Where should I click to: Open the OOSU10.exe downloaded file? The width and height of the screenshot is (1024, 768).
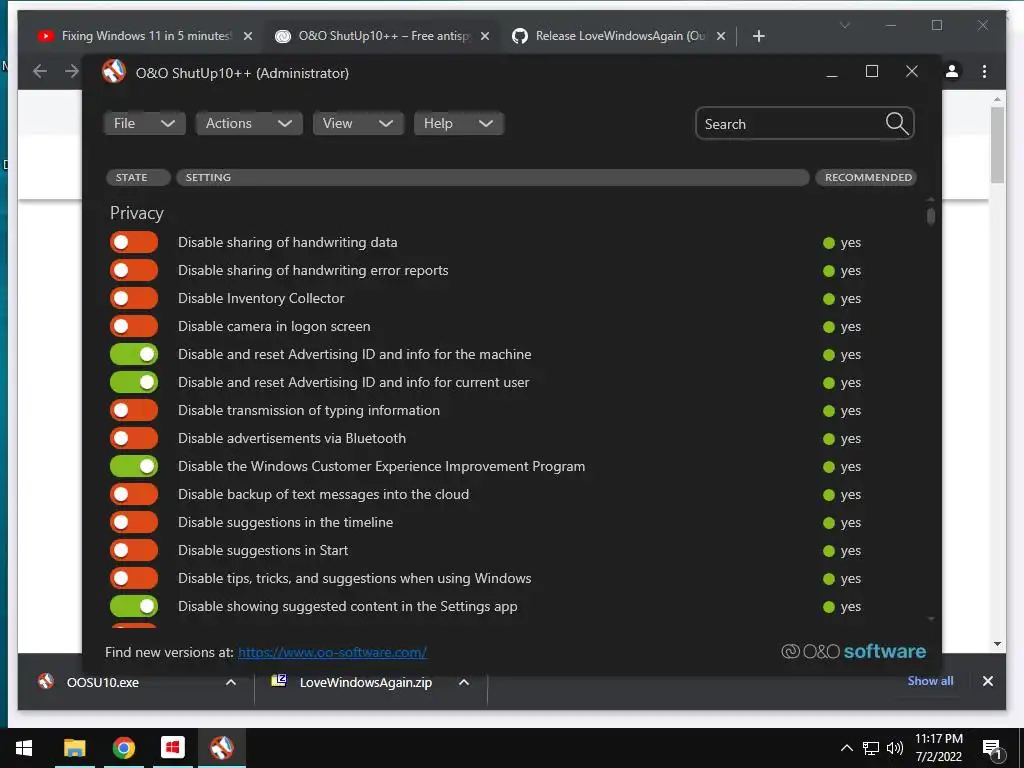(x=103, y=682)
